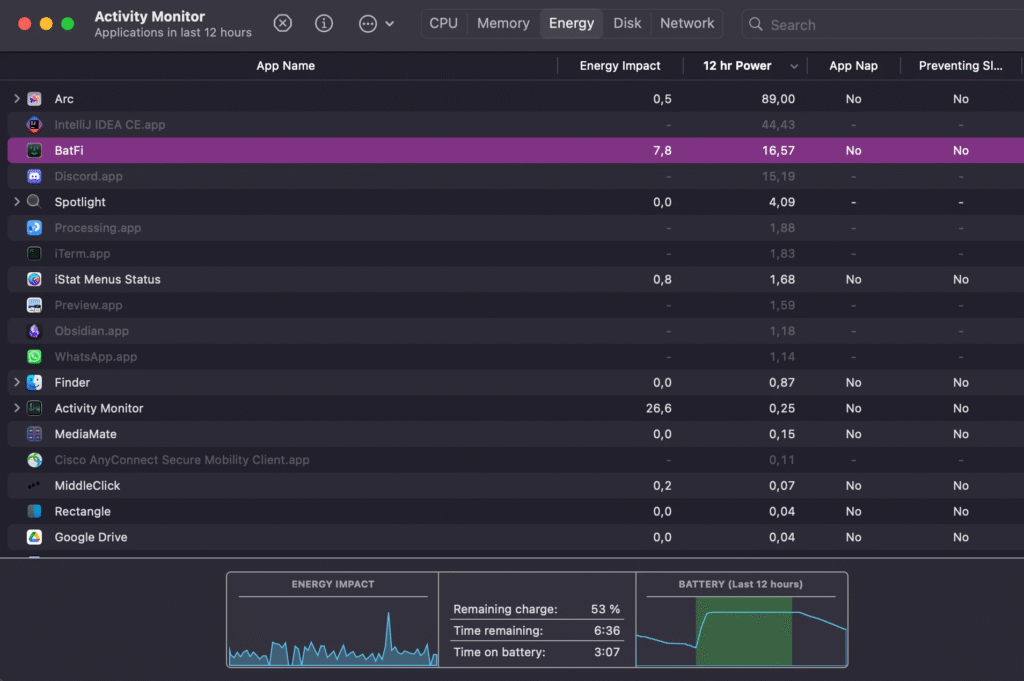Click the stop process (X) toolbar icon
The height and width of the screenshot is (681, 1024).
click(282, 24)
